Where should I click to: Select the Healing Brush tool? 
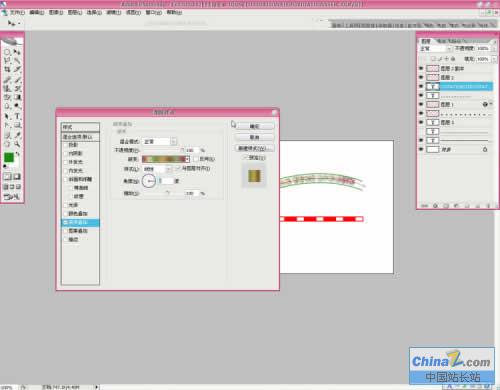[7, 80]
